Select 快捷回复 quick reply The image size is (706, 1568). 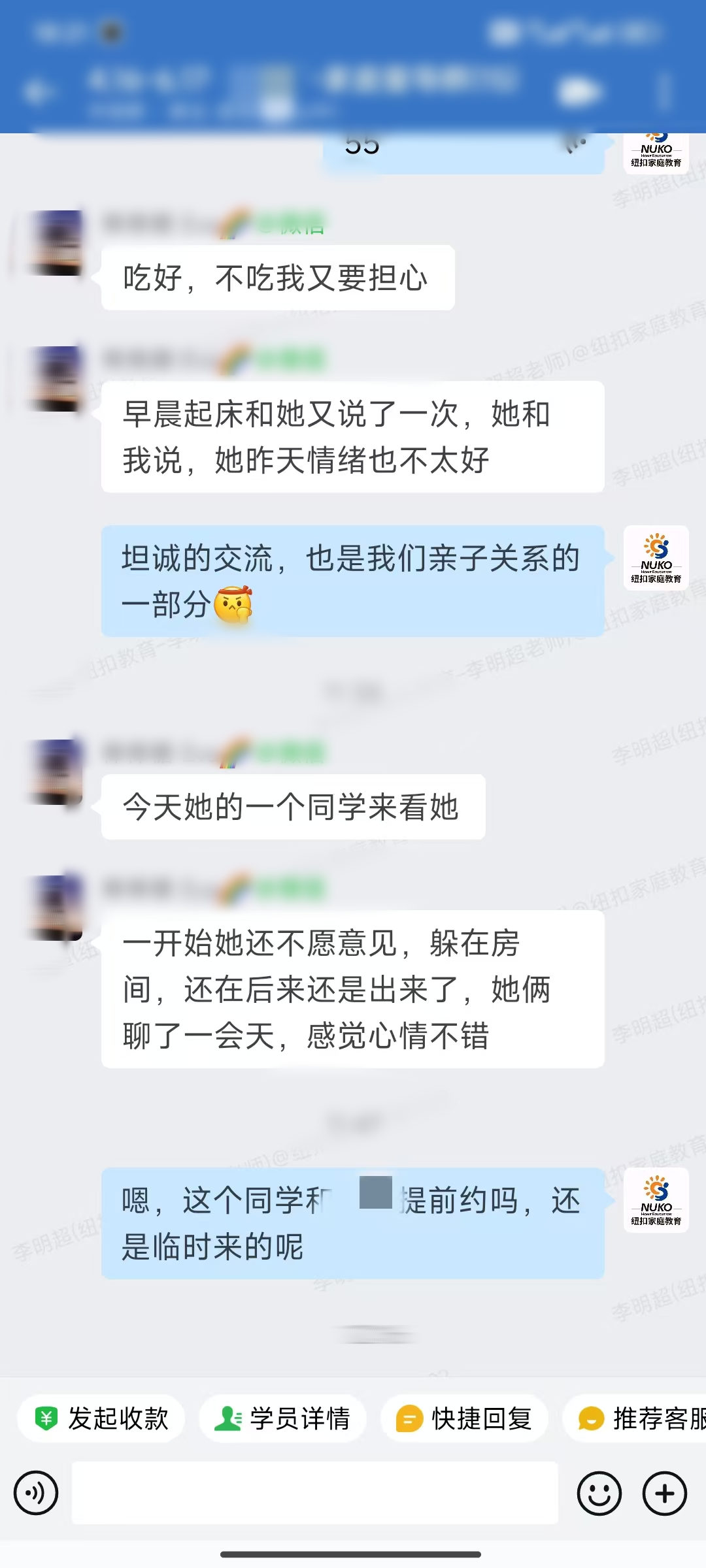[x=464, y=1418]
